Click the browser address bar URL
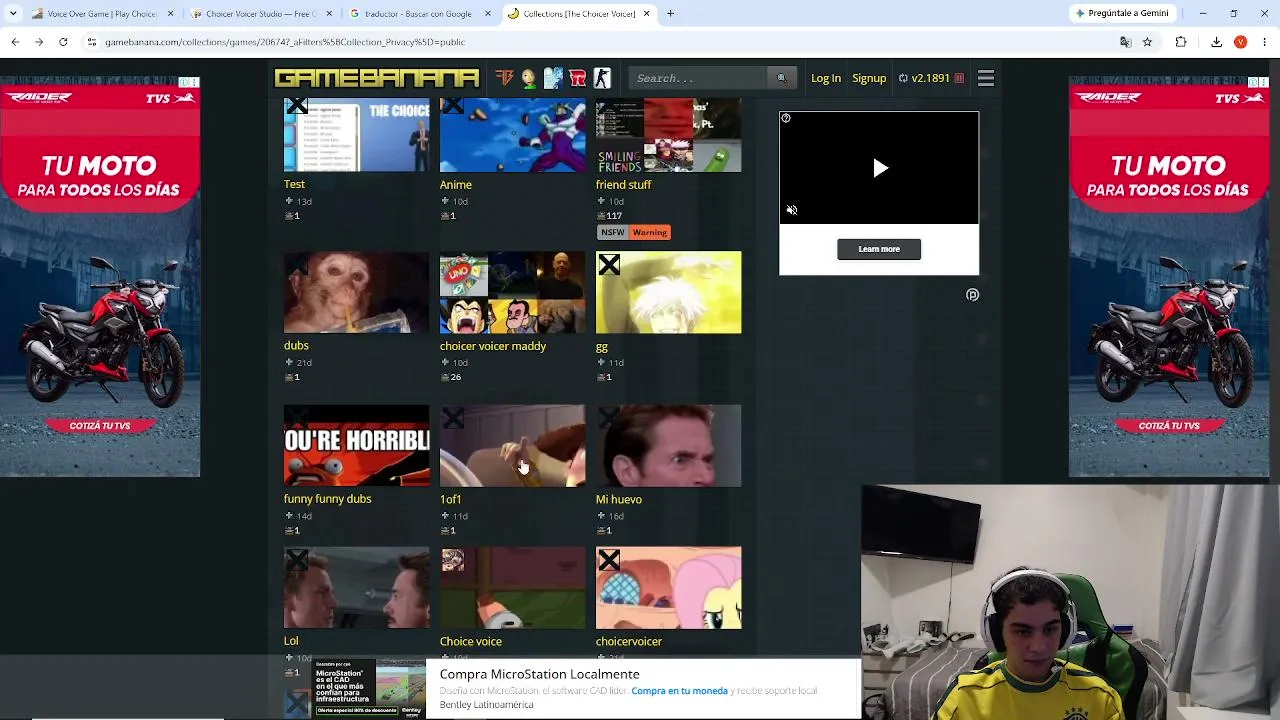Image resolution: width=1280 pixels, height=720 pixels. (285, 42)
